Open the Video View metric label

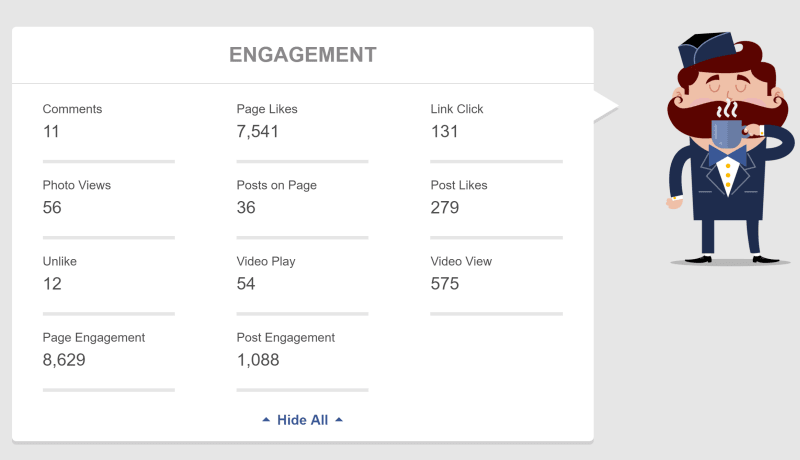(x=461, y=261)
